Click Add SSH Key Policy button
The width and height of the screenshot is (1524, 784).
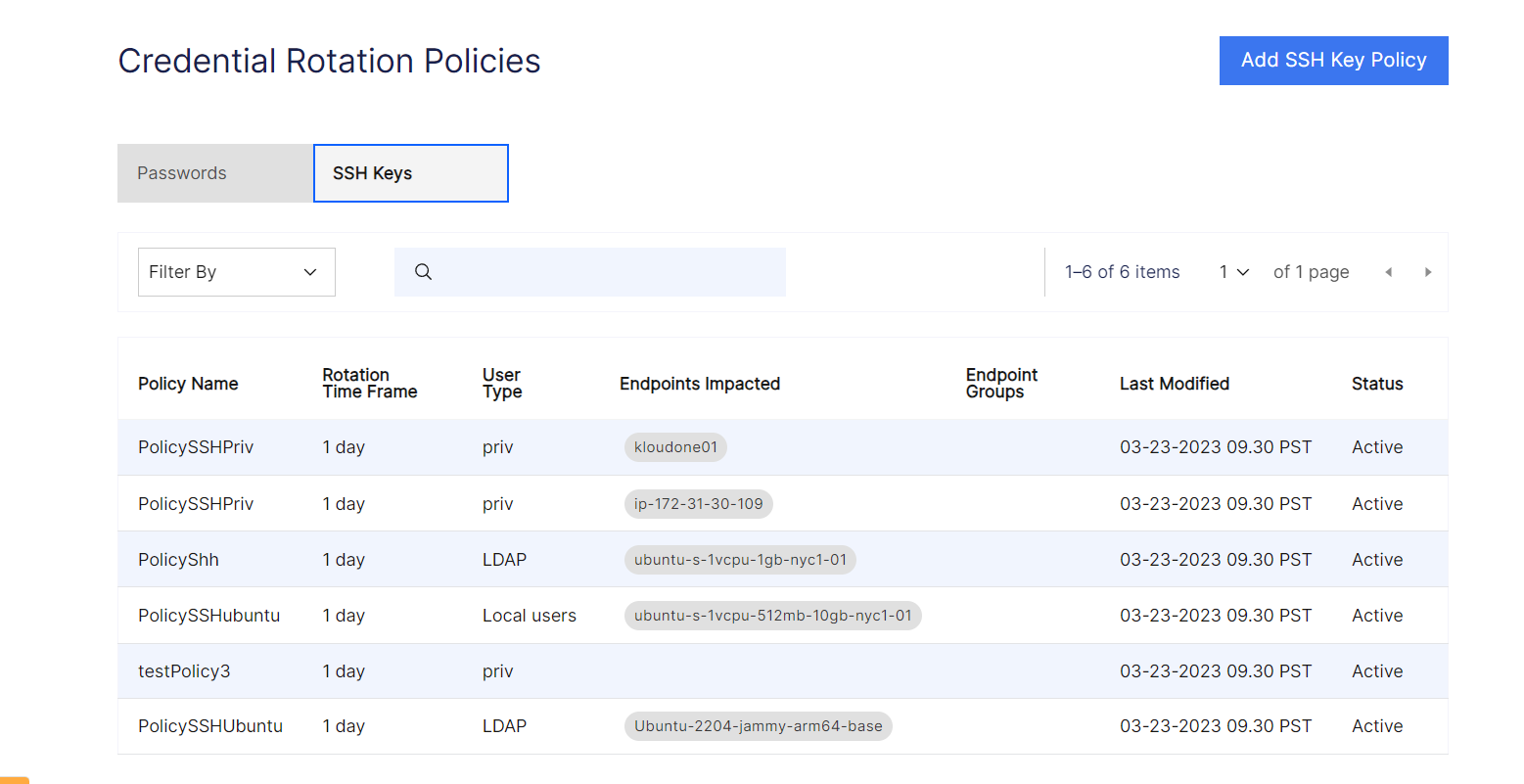[1333, 61]
